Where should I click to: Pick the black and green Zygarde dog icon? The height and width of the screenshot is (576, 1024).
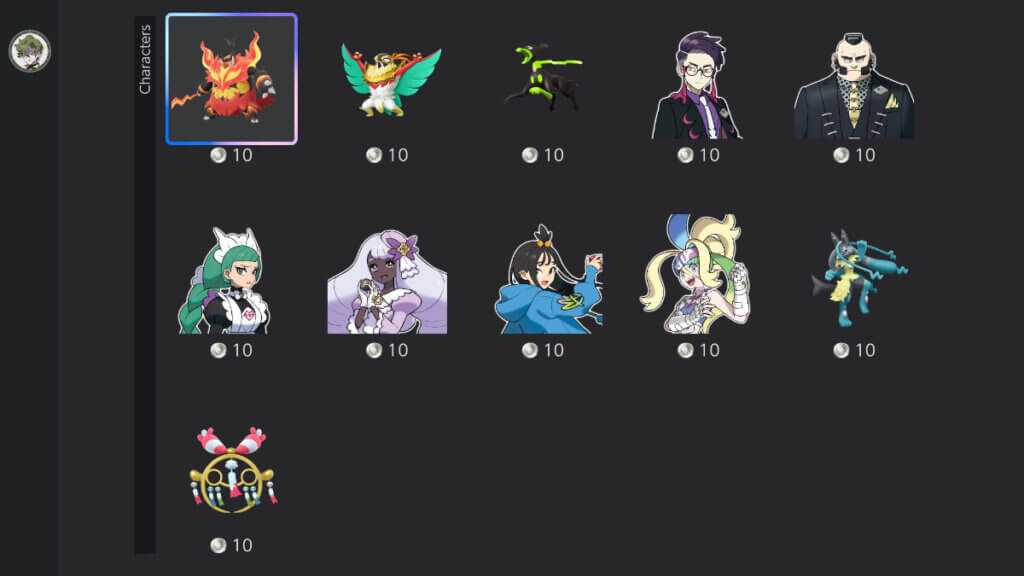pyautogui.click(x=544, y=76)
